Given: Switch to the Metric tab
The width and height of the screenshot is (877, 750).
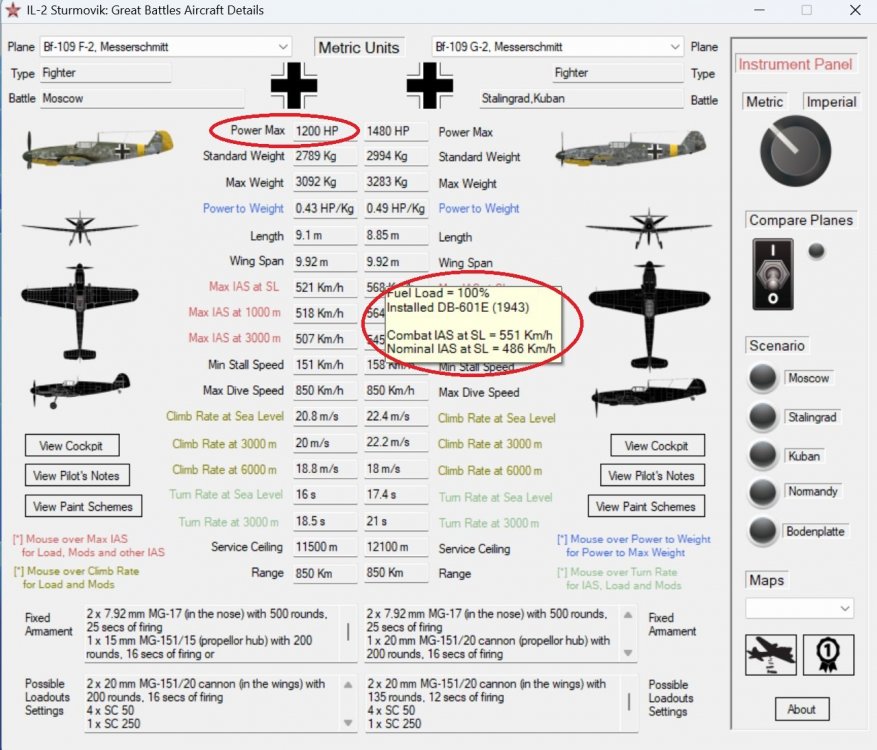Looking at the screenshot, I should click(763, 102).
